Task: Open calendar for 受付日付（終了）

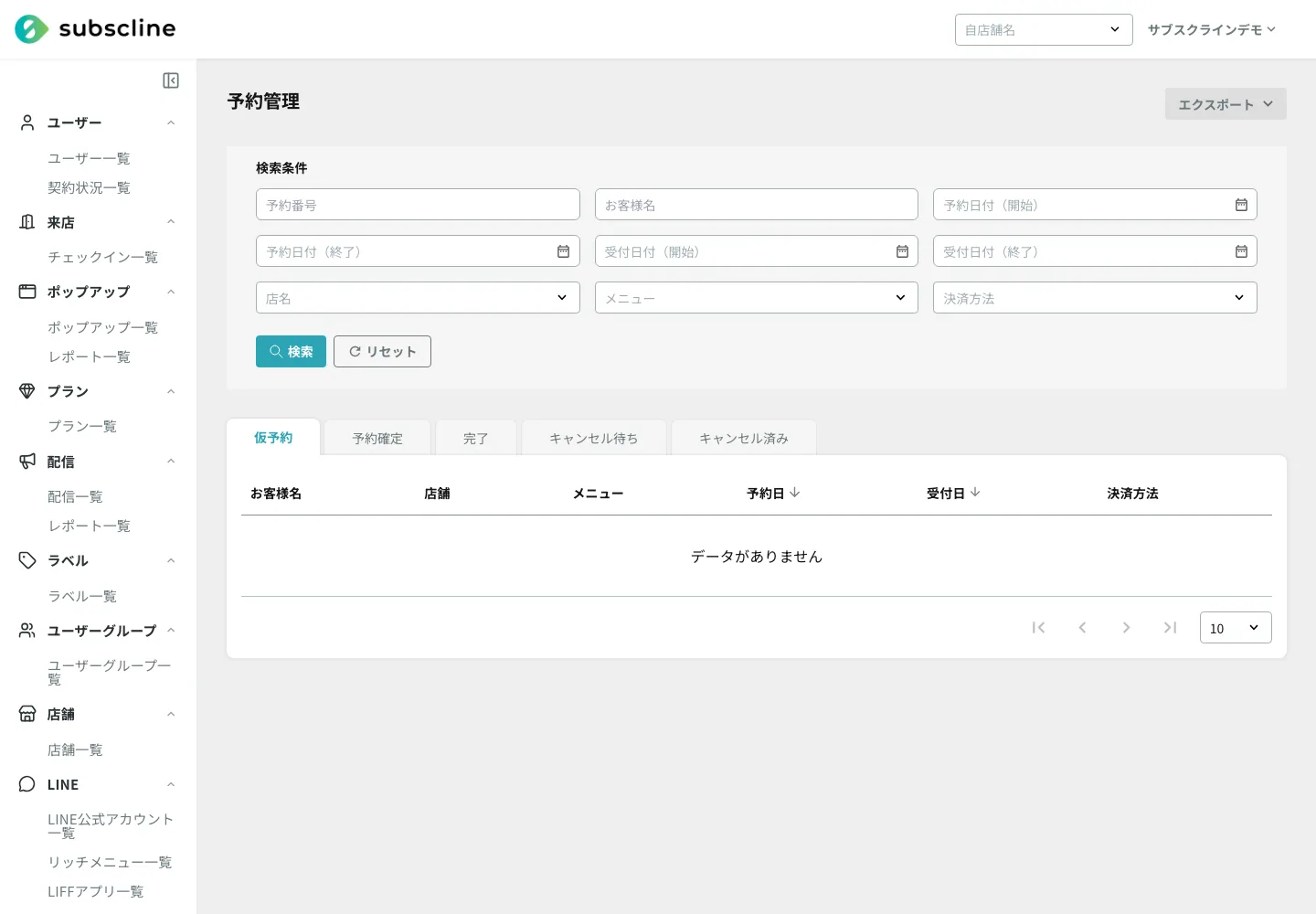Action: (1241, 251)
